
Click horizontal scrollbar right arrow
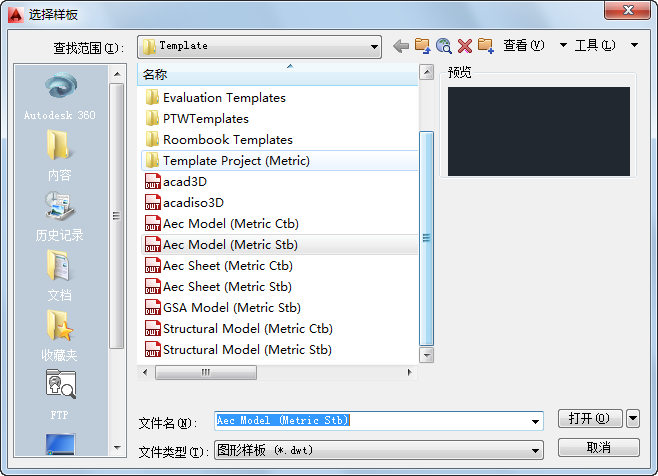tap(410, 372)
